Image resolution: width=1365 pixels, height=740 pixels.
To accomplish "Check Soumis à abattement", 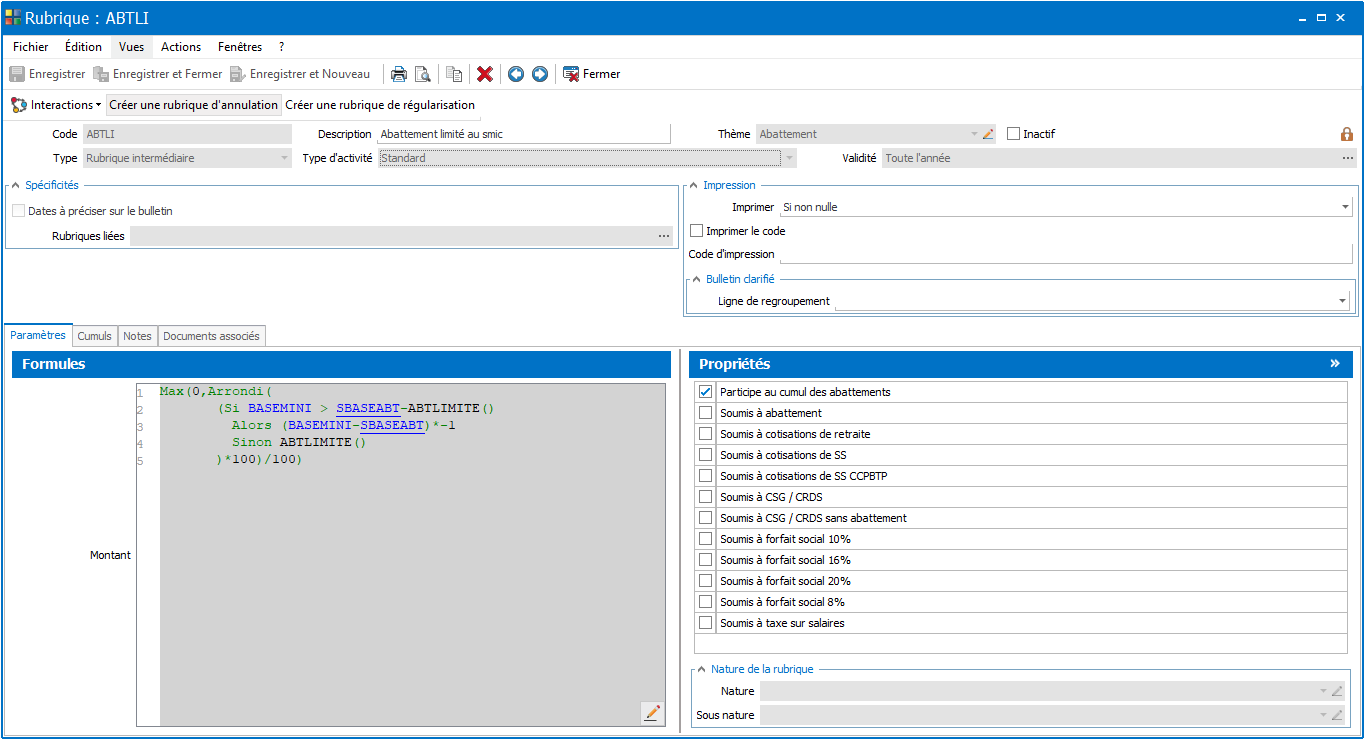I will coord(706,413).
